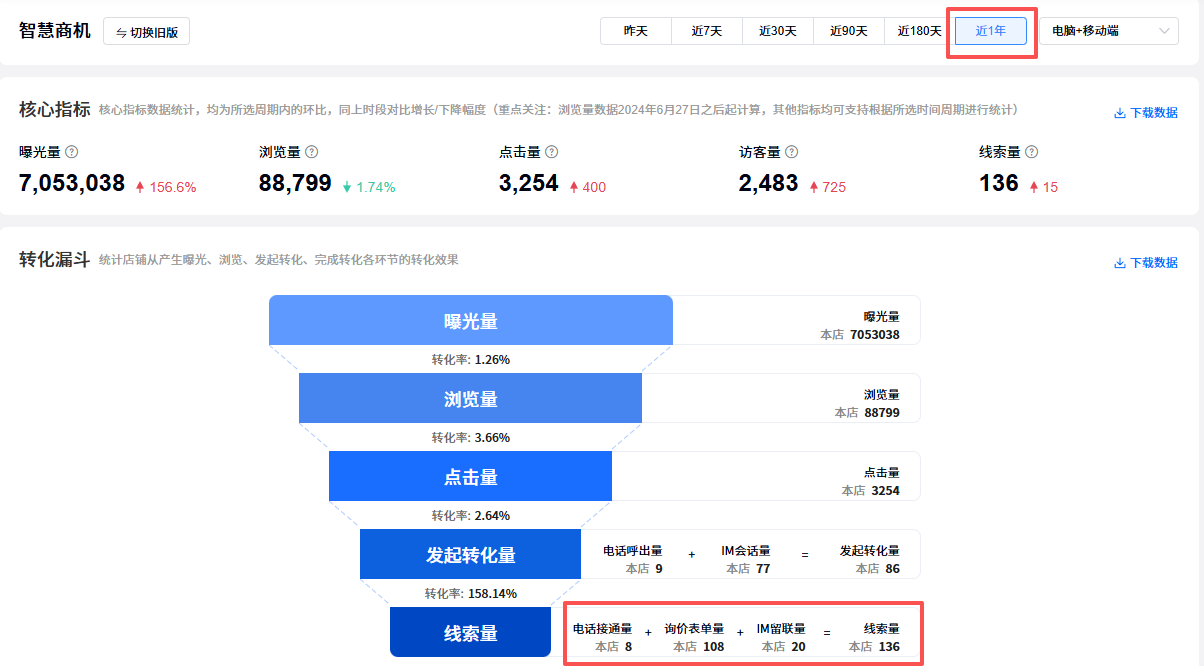Click the 曝光量 funnel stage bar
The width and height of the screenshot is (1204, 666).
[x=471, y=321]
